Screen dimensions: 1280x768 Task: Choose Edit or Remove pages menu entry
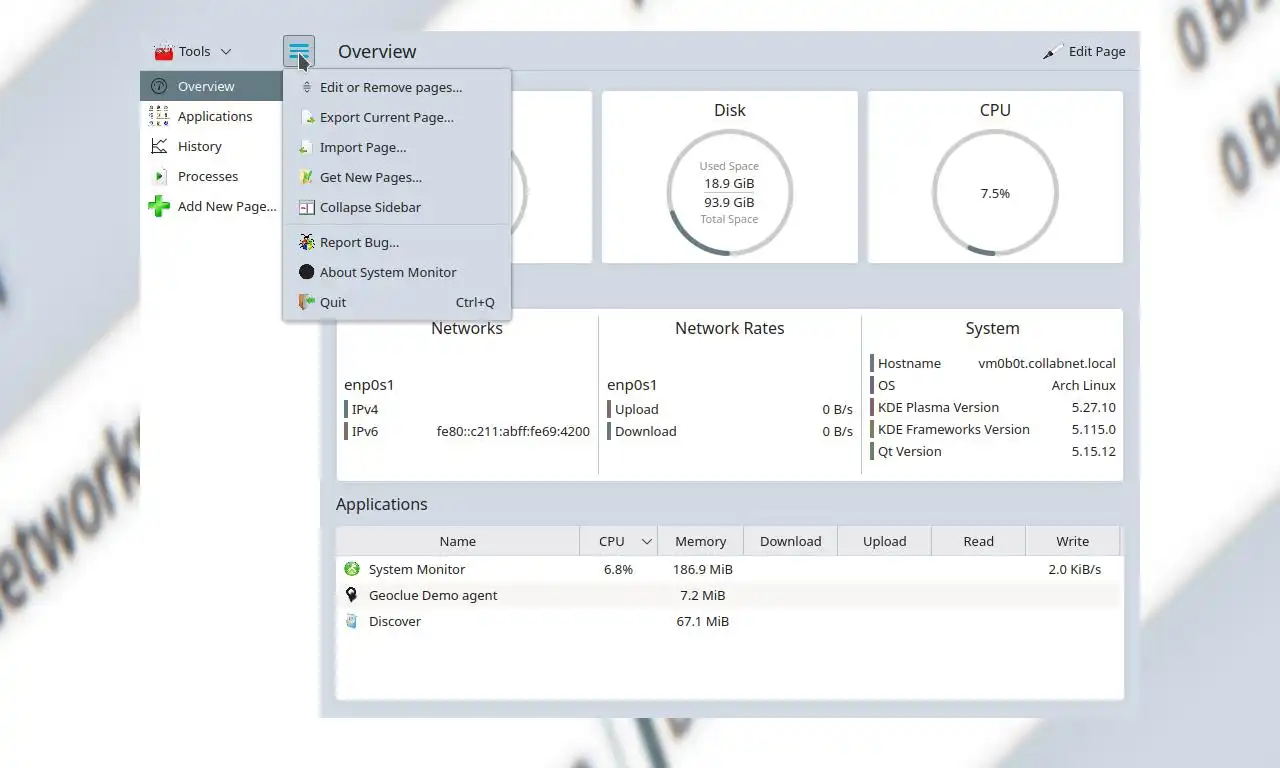[397, 87]
